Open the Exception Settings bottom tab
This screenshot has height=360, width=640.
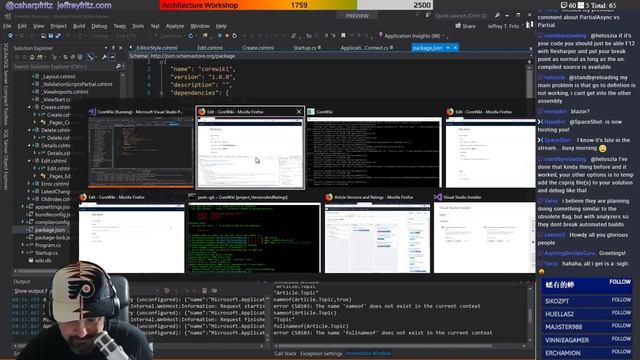(x=321, y=353)
